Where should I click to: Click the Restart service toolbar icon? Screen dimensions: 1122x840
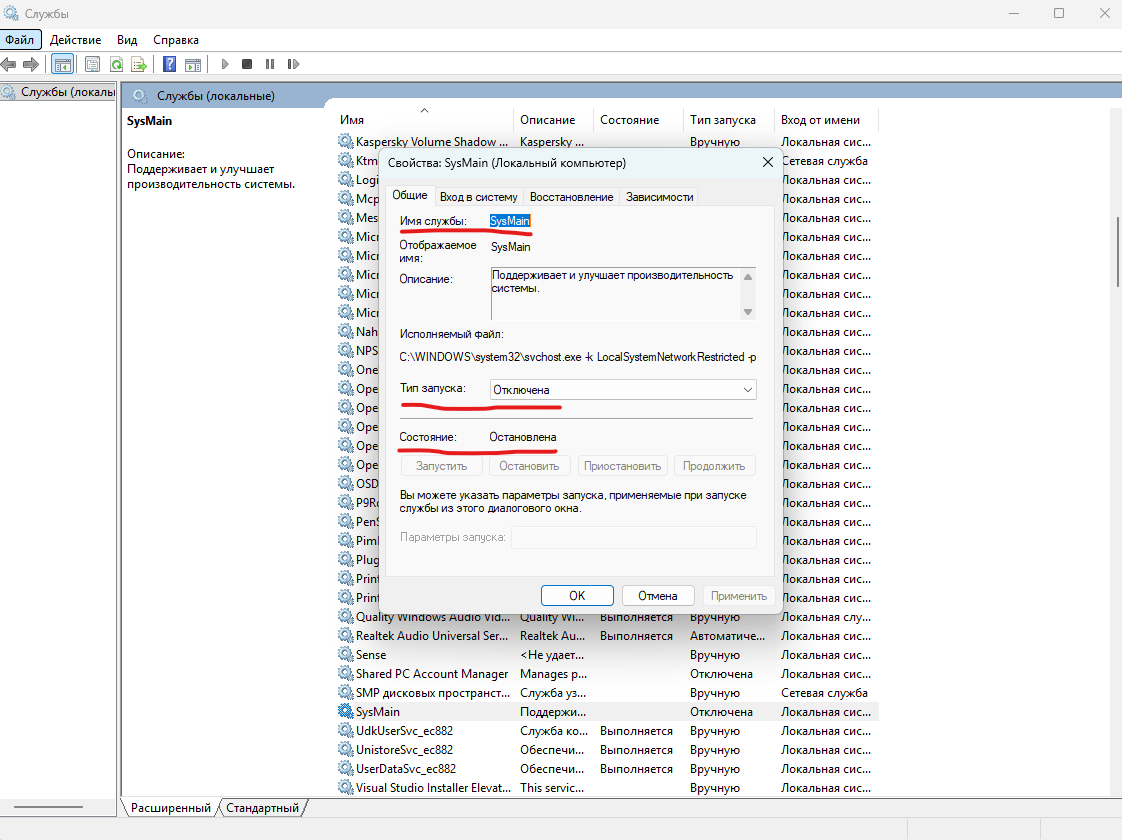point(293,64)
